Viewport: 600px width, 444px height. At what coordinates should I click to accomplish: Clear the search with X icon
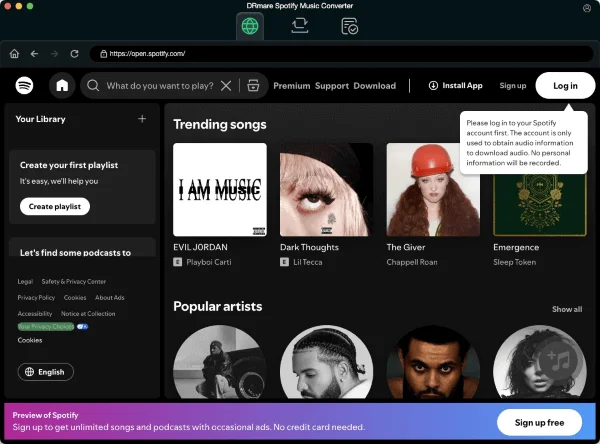pyautogui.click(x=226, y=86)
